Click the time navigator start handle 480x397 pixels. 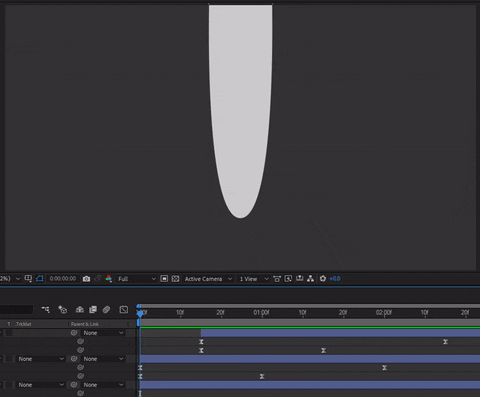click(138, 306)
